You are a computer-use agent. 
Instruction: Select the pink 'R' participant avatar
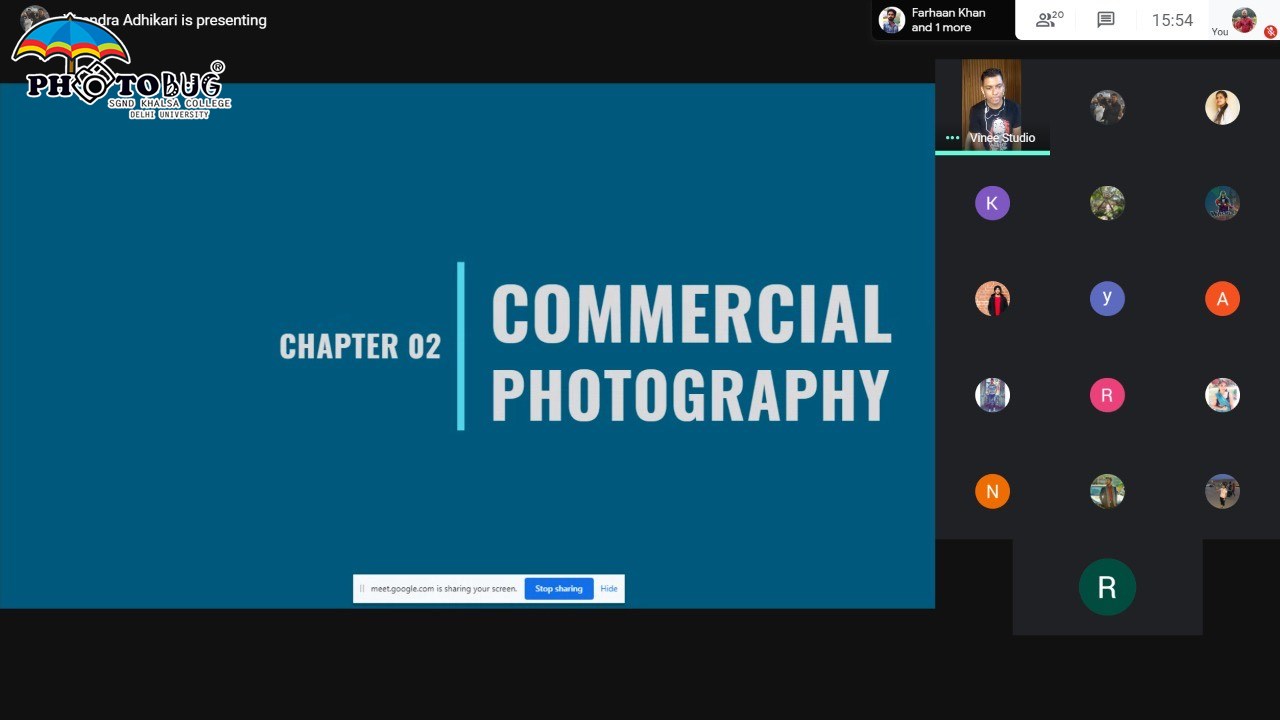1107,395
